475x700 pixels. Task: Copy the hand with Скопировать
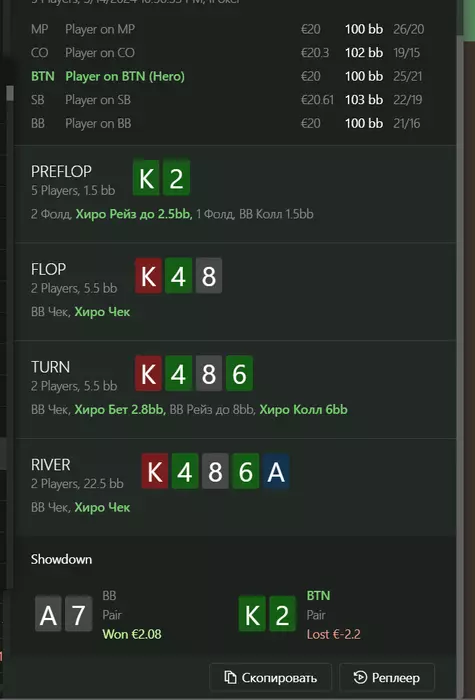270,678
